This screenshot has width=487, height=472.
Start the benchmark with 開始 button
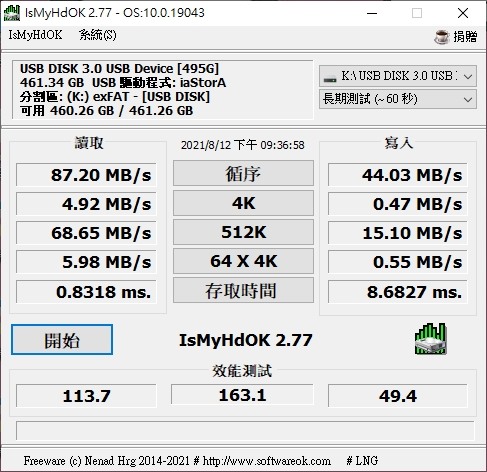62,340
